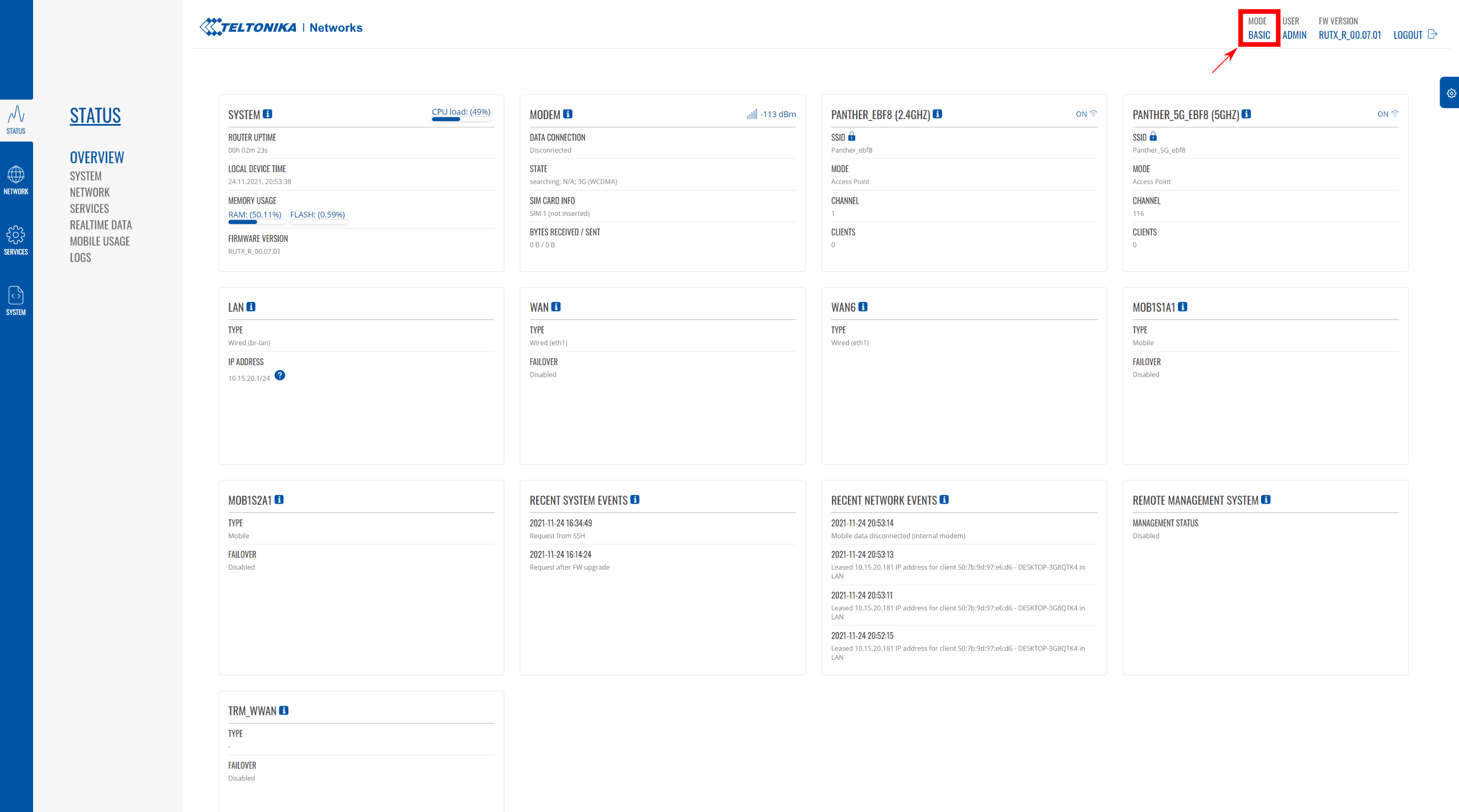The height and width of the screenshot is (812, 1459).
Task: Click the local device time 24.11.2021, 20:53:38
Action: [x=259, y=182]
